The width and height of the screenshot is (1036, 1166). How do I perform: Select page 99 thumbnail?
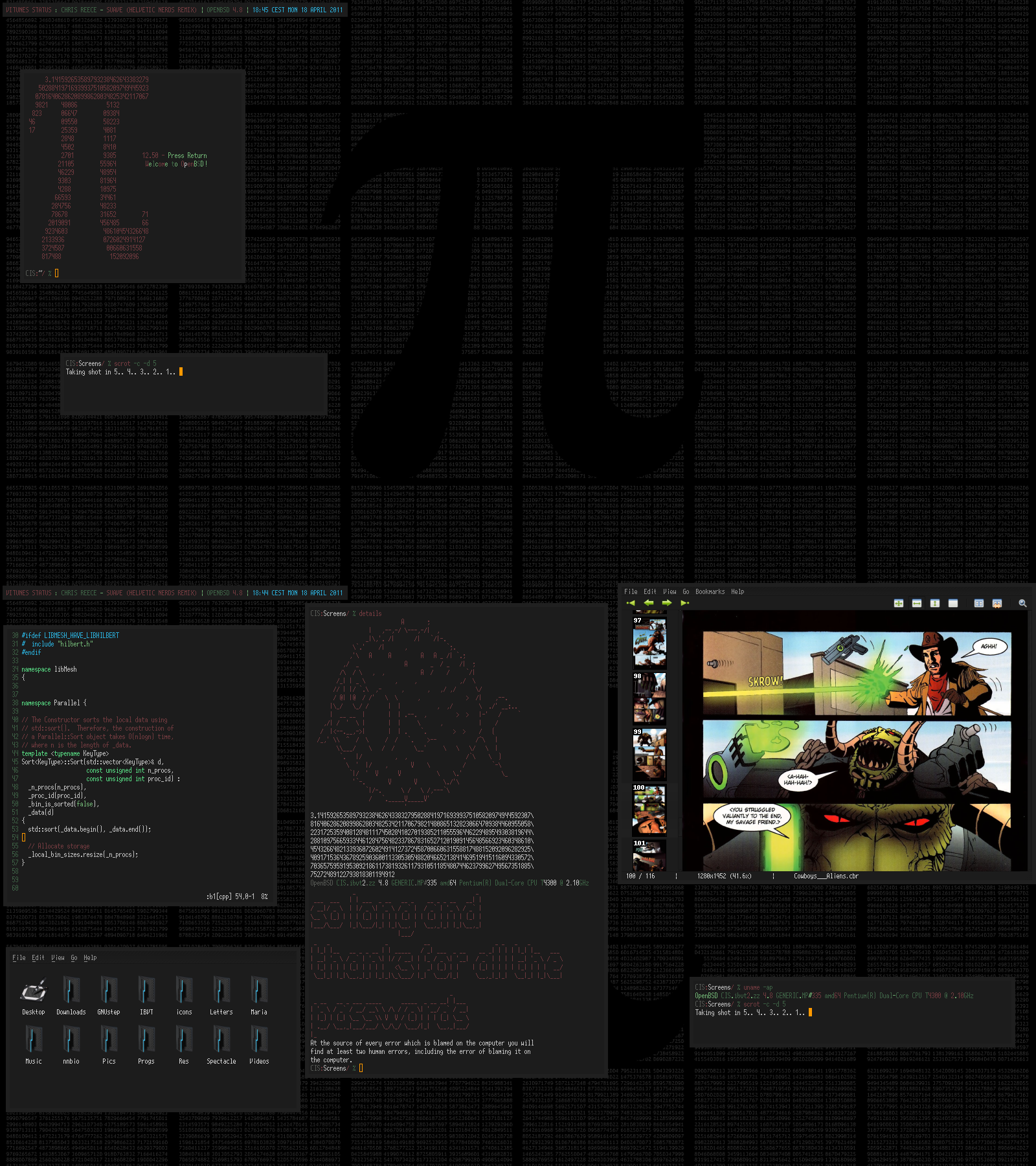649,753
